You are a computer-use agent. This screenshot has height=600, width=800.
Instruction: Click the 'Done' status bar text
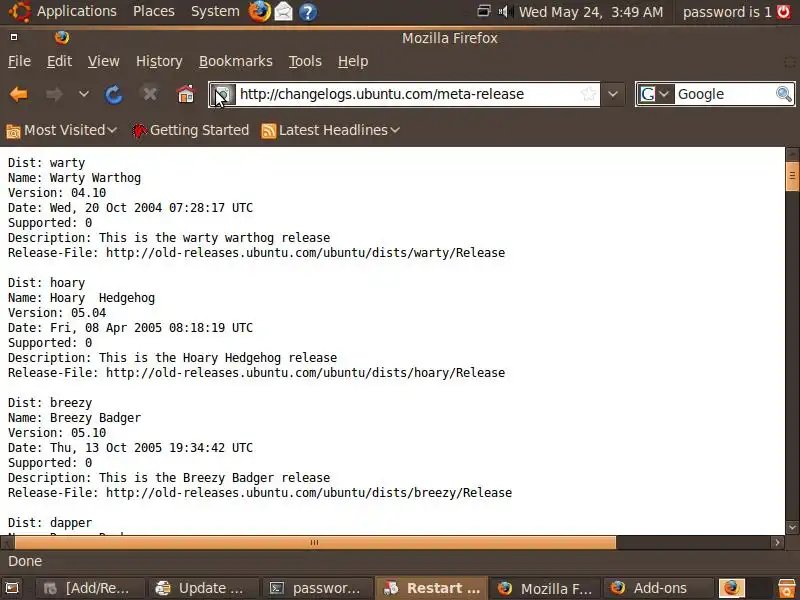pyautogui.click(x=25, y=561)
